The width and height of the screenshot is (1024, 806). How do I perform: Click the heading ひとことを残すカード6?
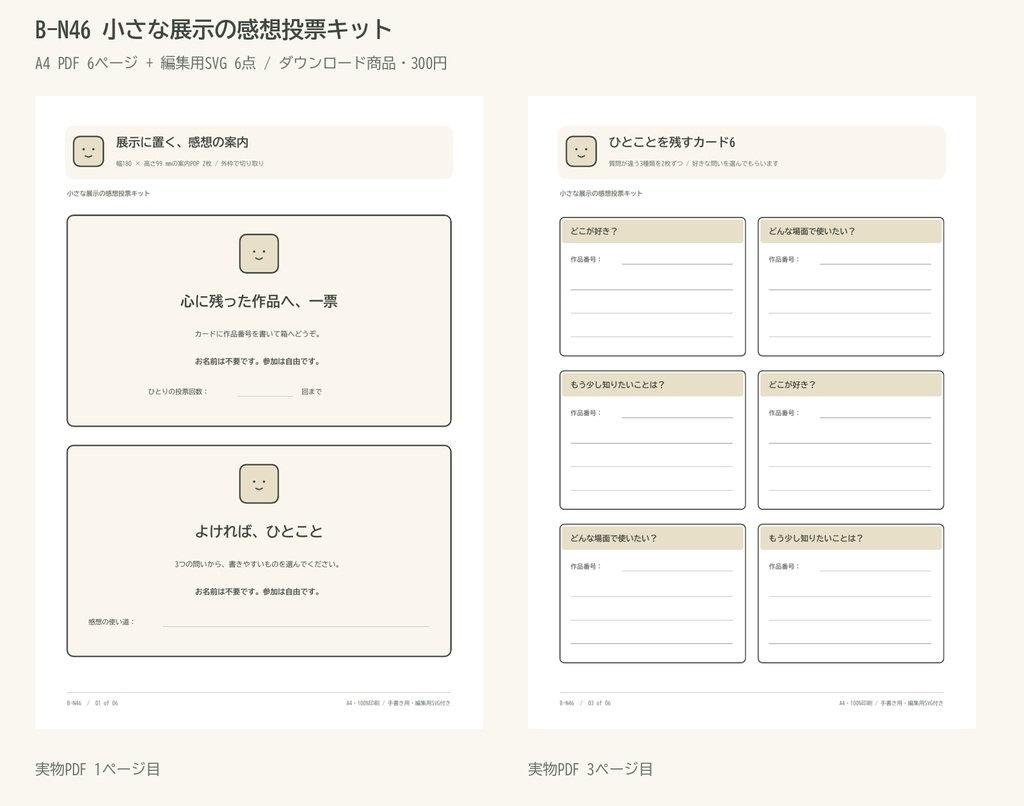[x=672, y=142]
